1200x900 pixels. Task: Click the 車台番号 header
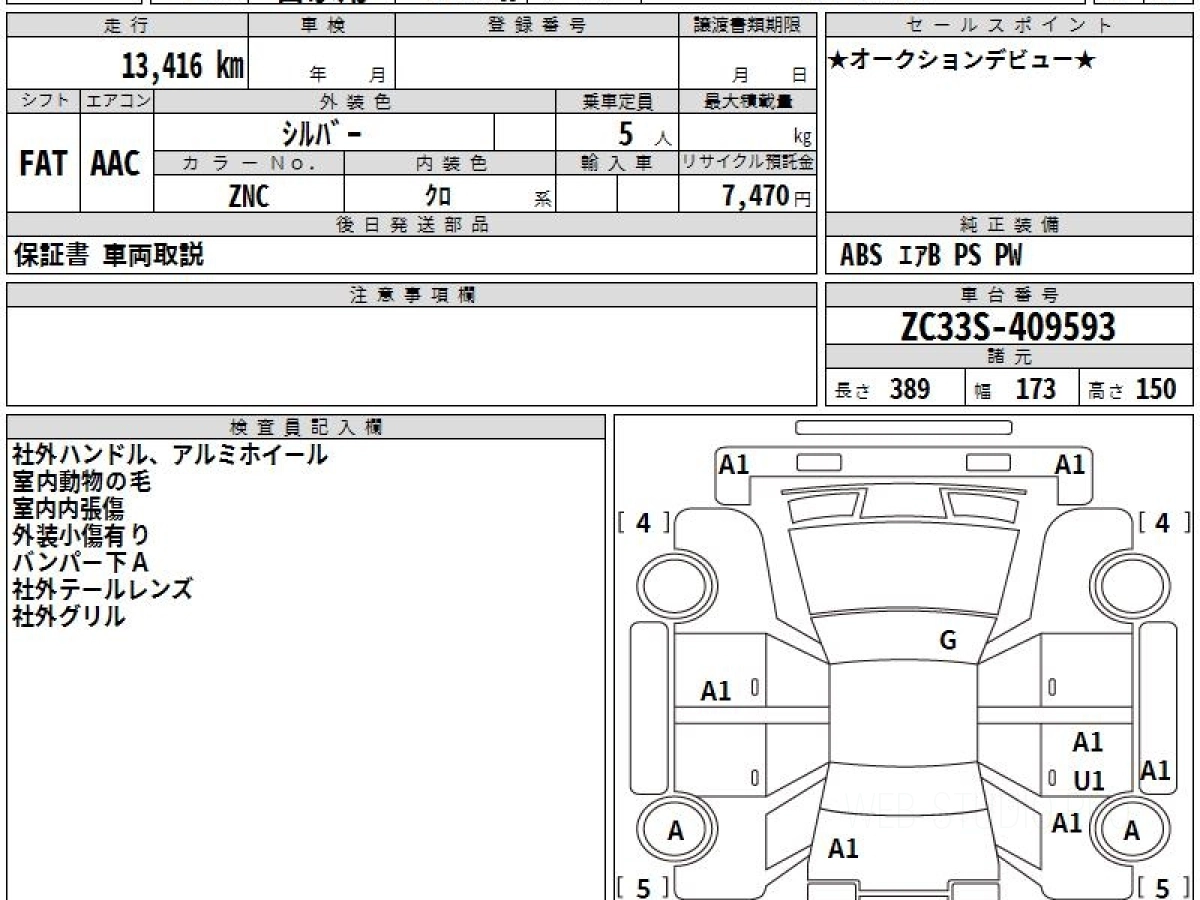[1010, 294]
